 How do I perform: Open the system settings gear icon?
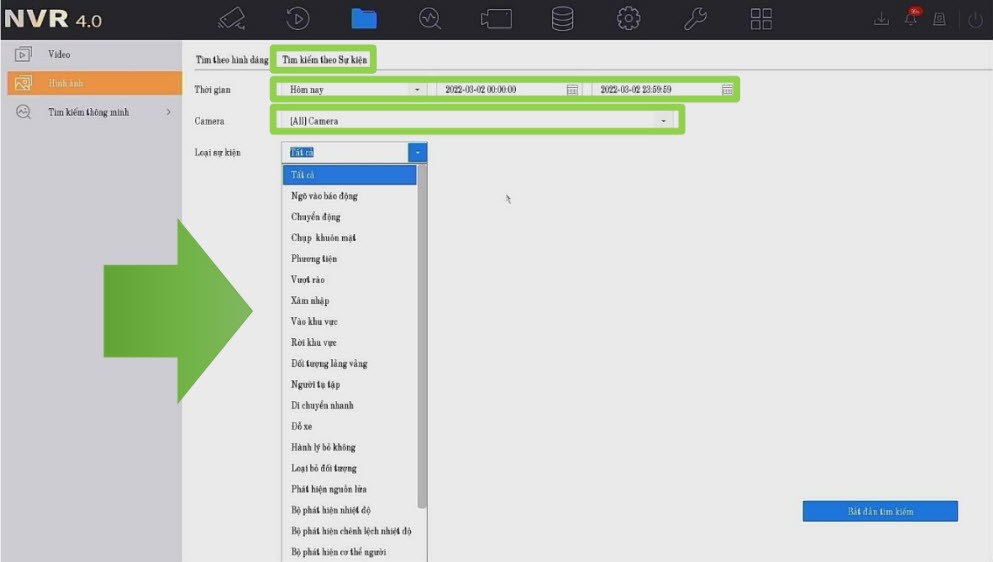pos(628,19)
